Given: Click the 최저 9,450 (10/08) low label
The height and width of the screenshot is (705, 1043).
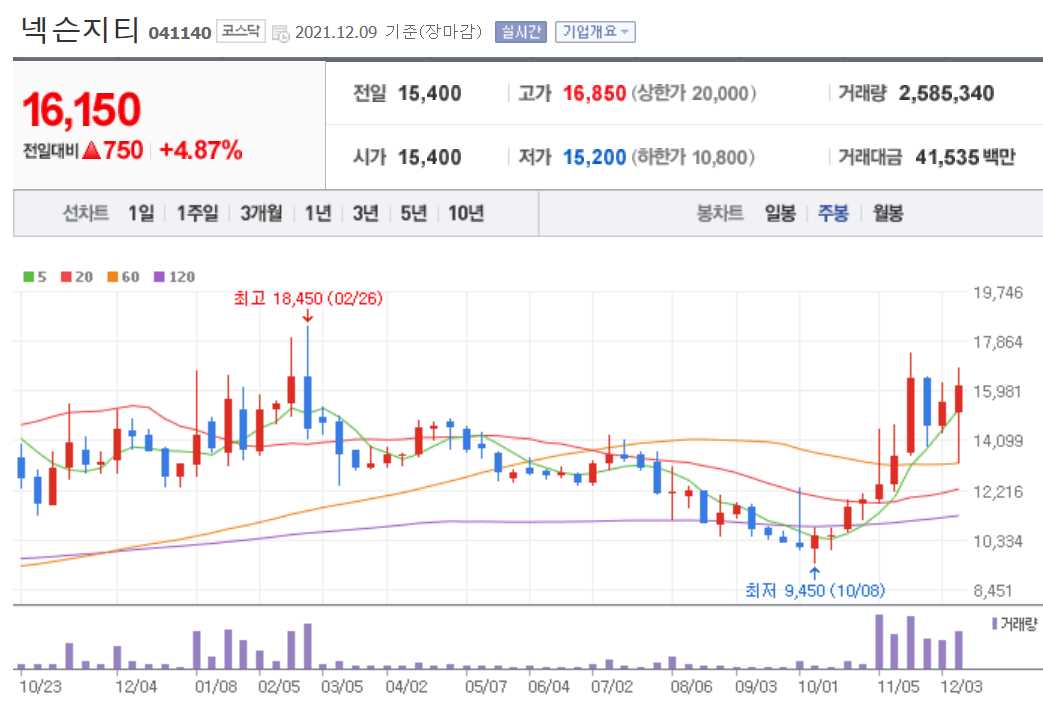Looking at the screenshot, I should pos(815,590).
